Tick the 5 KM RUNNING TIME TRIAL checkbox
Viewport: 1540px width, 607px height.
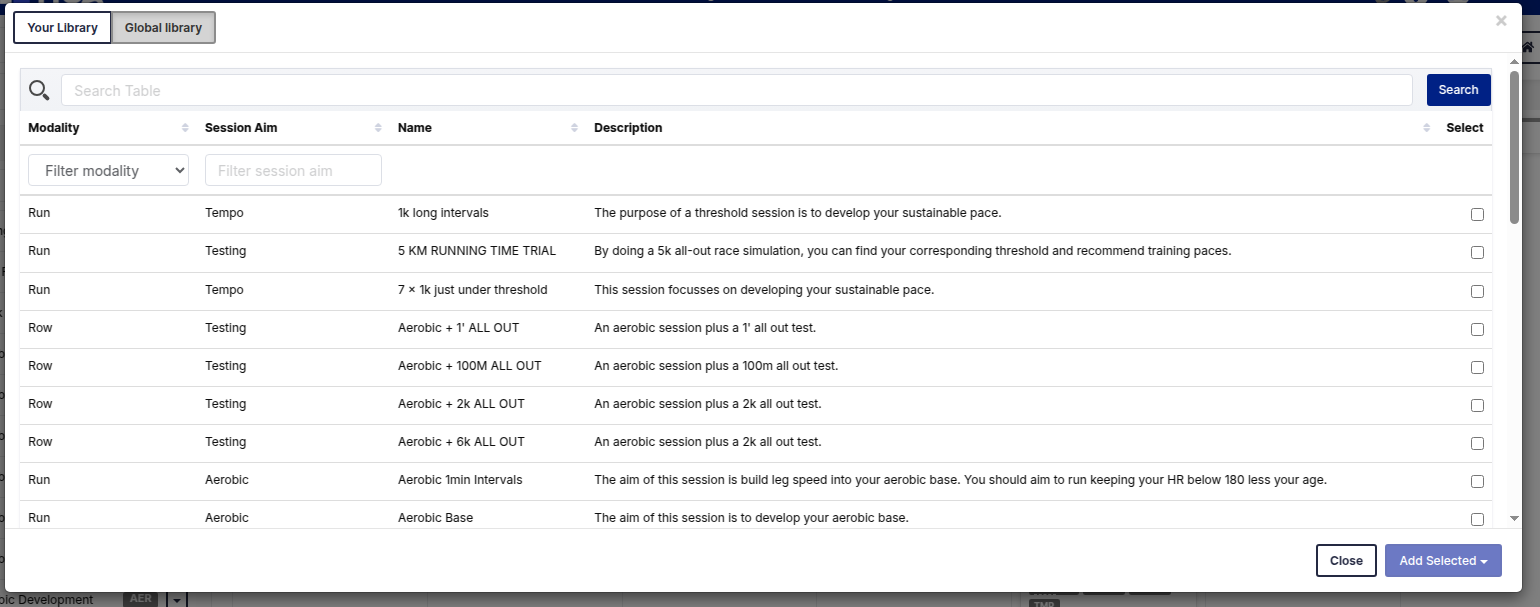coord(1477,253)
